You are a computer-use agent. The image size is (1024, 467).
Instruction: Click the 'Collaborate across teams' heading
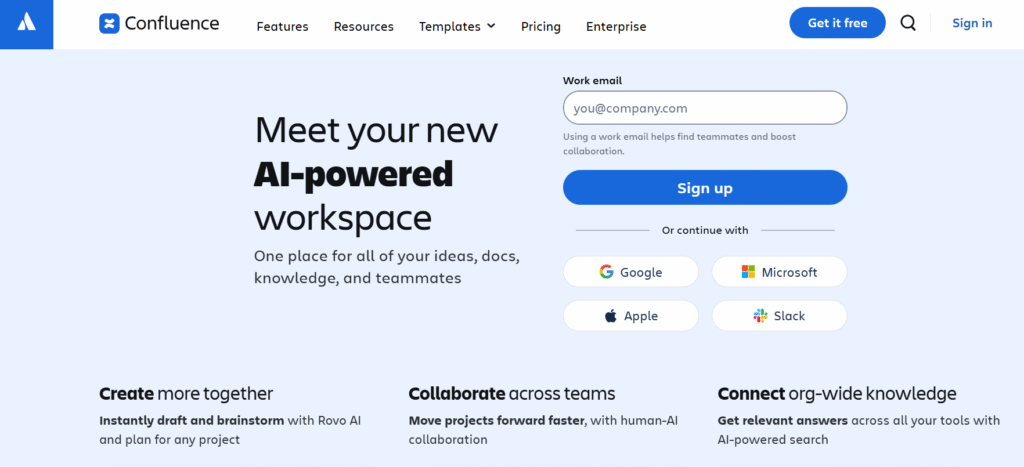click(512, 394)
